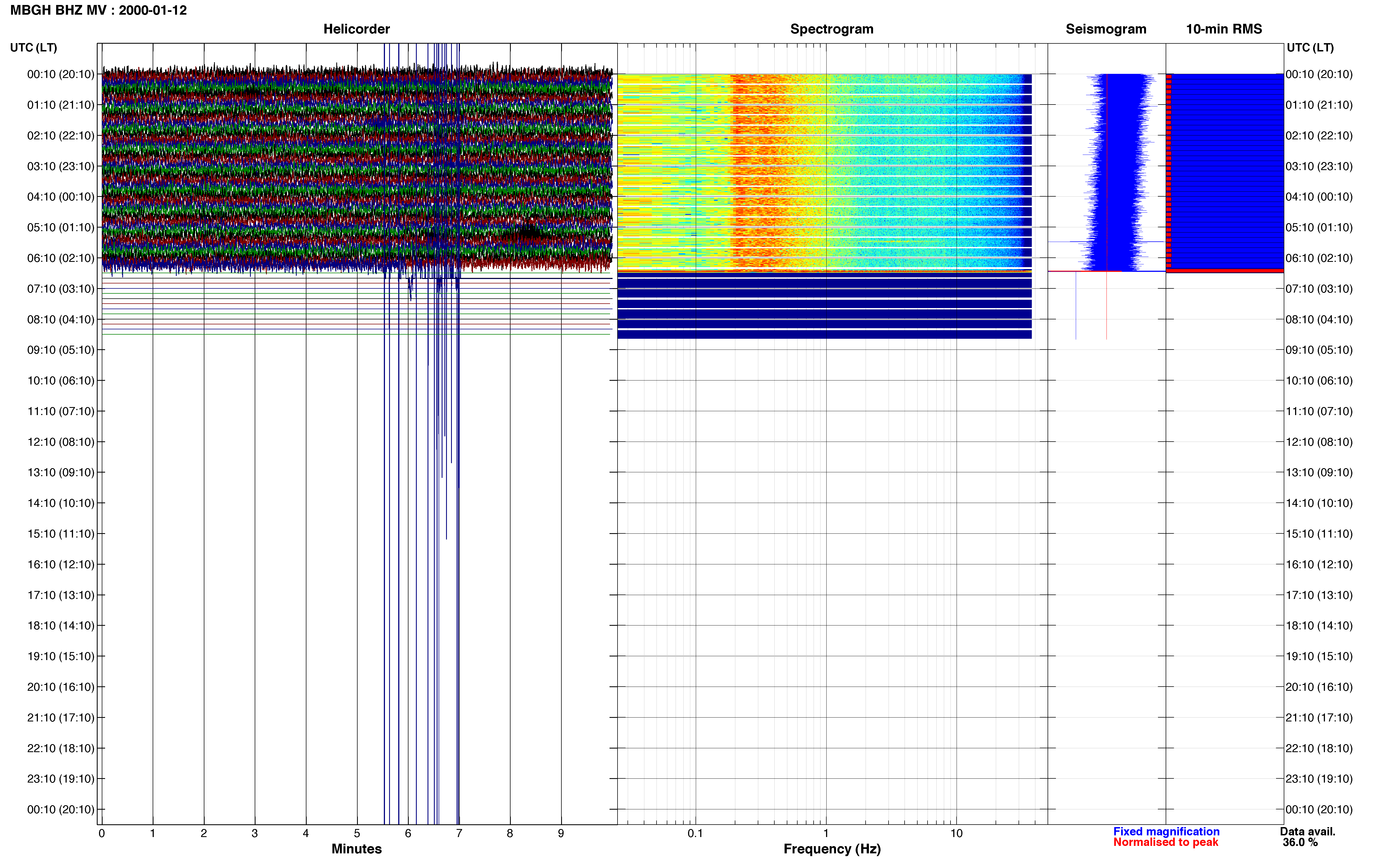Select the Frequency (Hz) axis title
The width and height of the screenshot is (1388, 868).
pos(832,848)
